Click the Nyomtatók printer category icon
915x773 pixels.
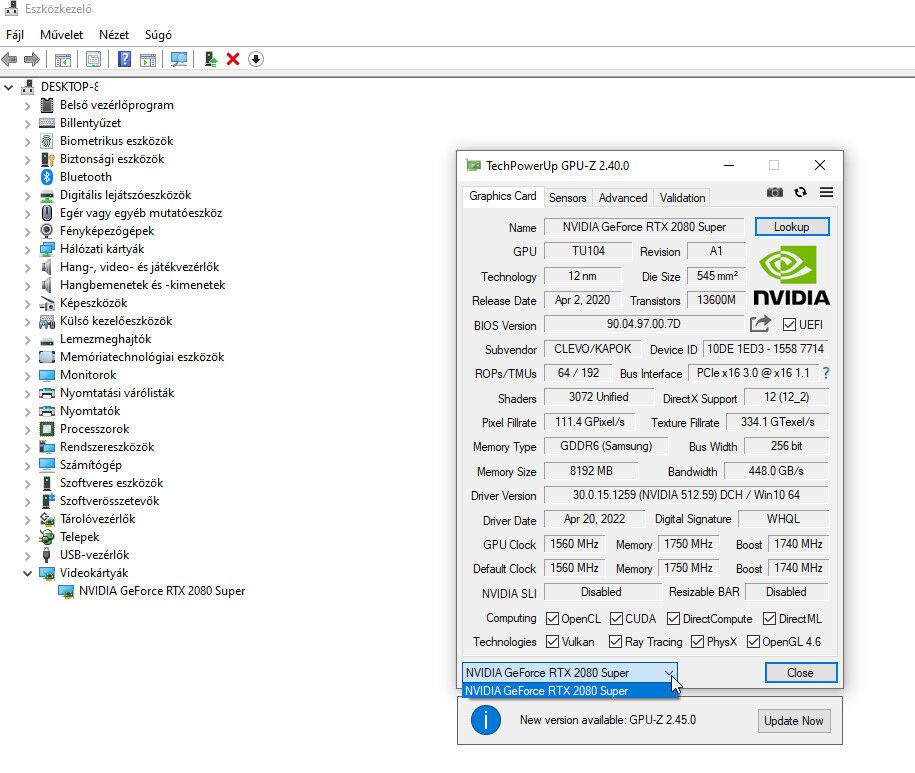47,411
